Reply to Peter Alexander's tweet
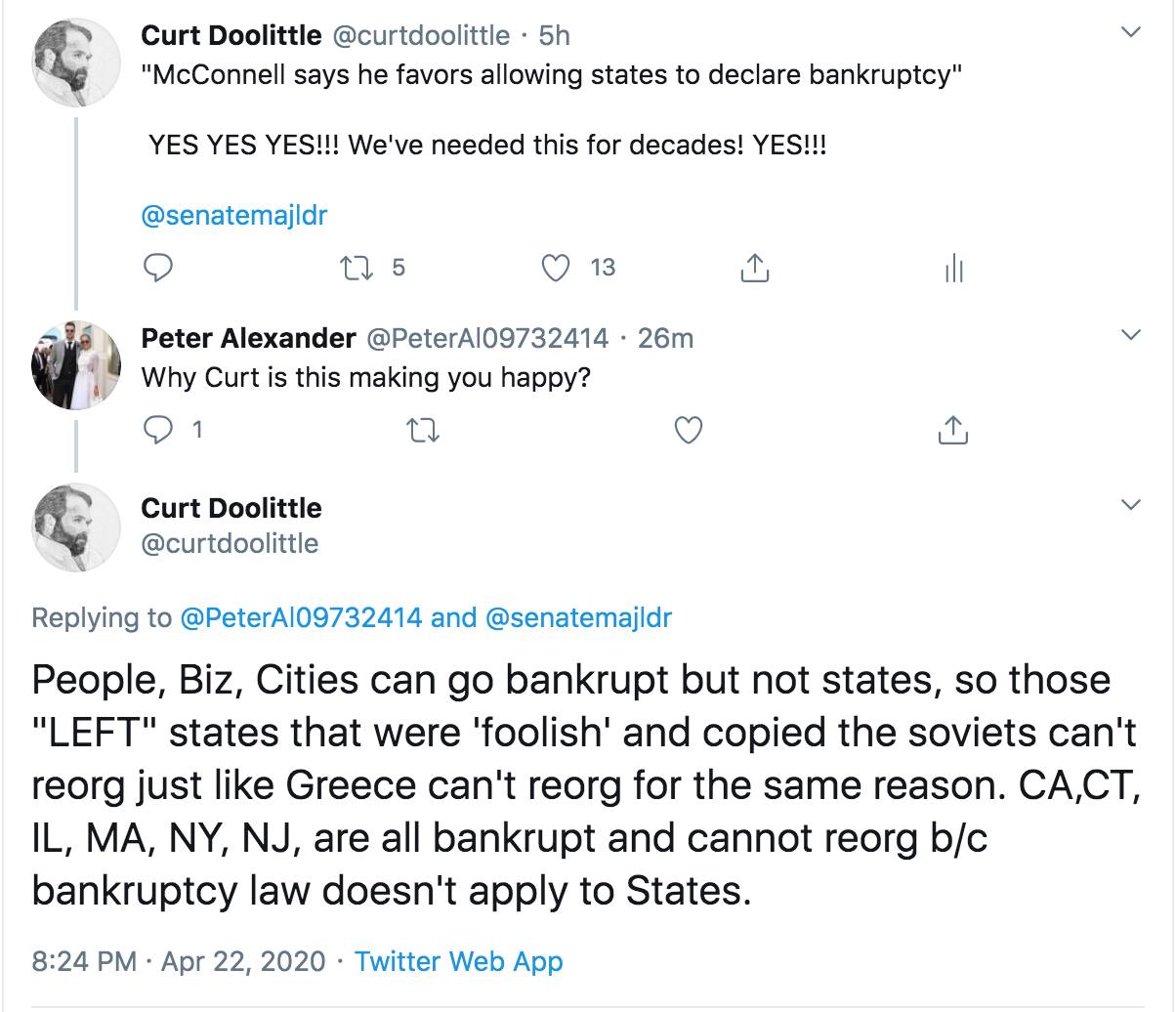The width and height of the screenshot is (1176, 1012). [x=159, y=429]
